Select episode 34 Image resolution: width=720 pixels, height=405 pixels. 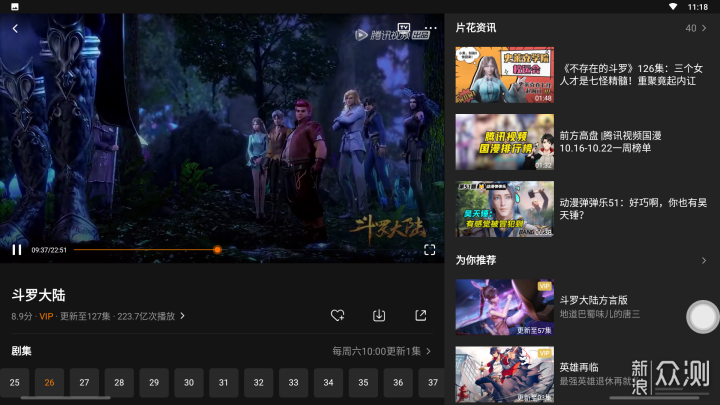(x=328, y=382)
